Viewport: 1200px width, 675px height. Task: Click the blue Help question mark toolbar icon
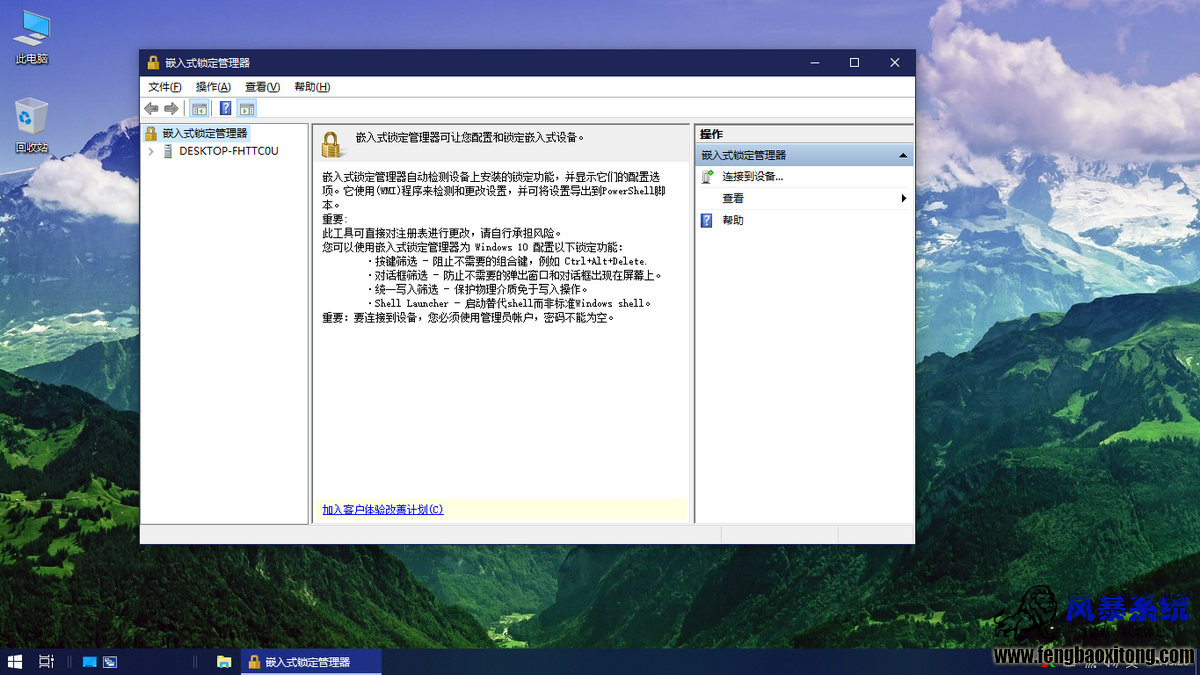[226, 108]
